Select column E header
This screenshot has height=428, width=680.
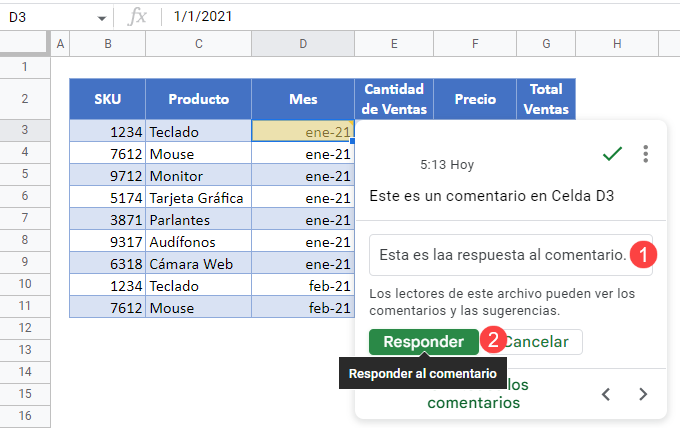[394, 44]
